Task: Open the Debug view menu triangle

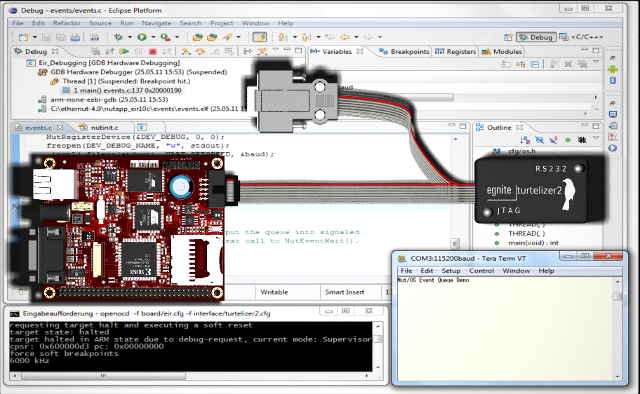Action: [276, 50]
